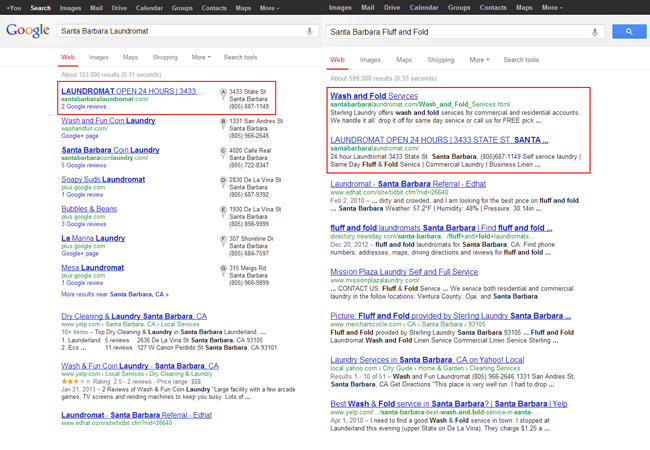This screenshot has height=450, width=650.
Task: Open Contacts in right top black bar
Action: pyautogui.click(x=493, y=7)
